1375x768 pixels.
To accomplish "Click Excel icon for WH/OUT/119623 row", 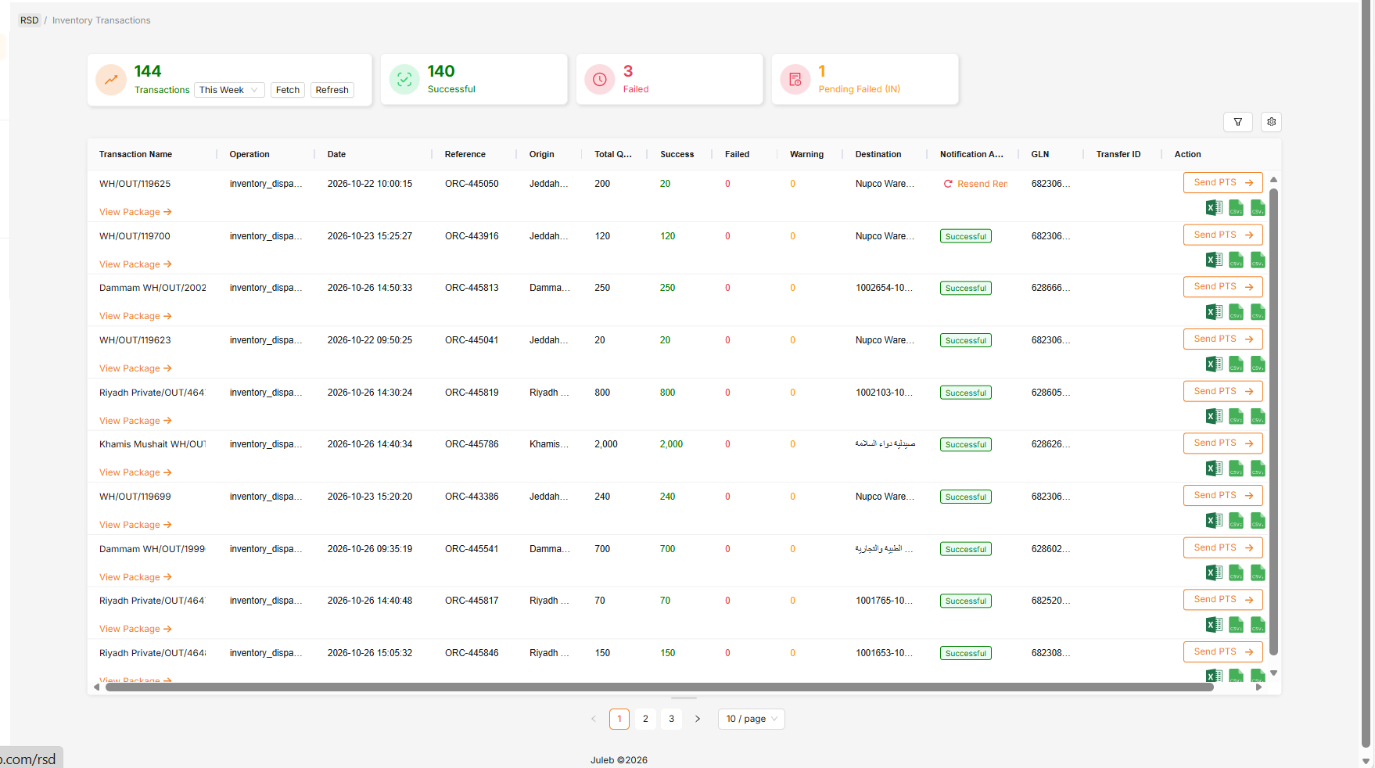I will [x=1213, y=364].
